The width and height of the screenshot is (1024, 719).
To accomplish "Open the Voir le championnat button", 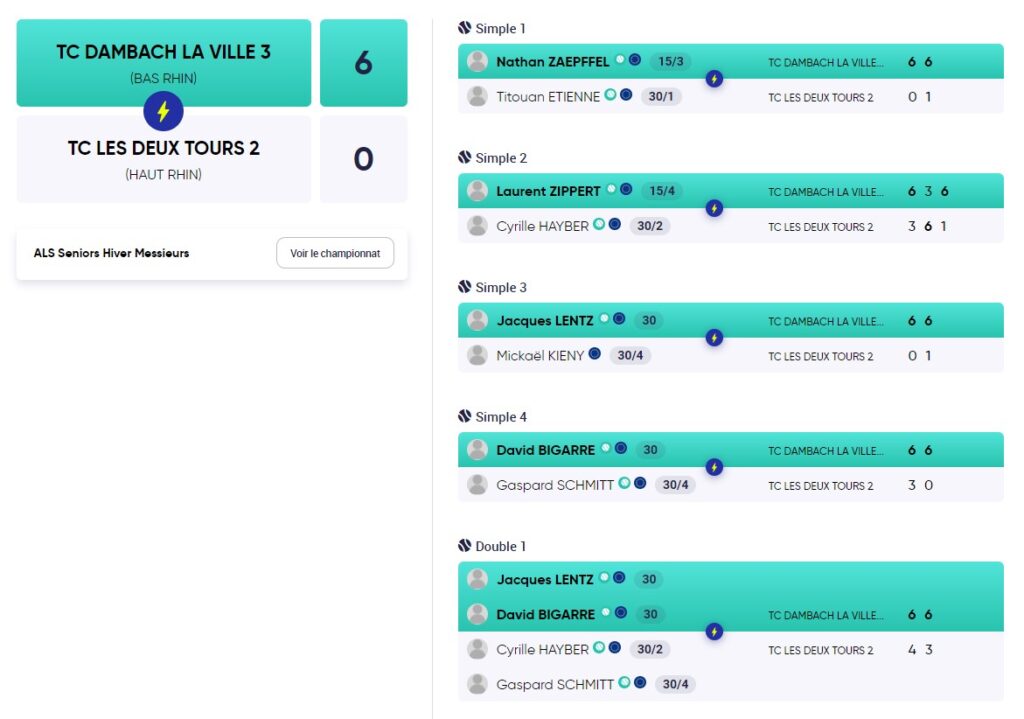I will (x=335, y=253).
